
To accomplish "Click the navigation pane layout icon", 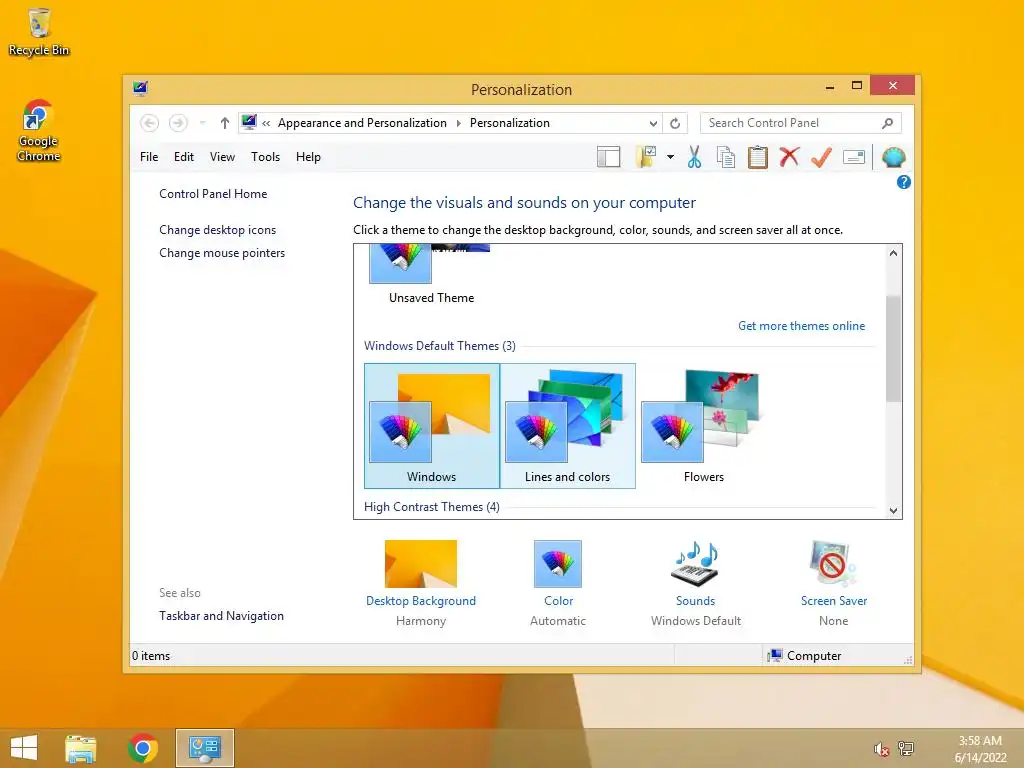I will click(x=608, y=157).
